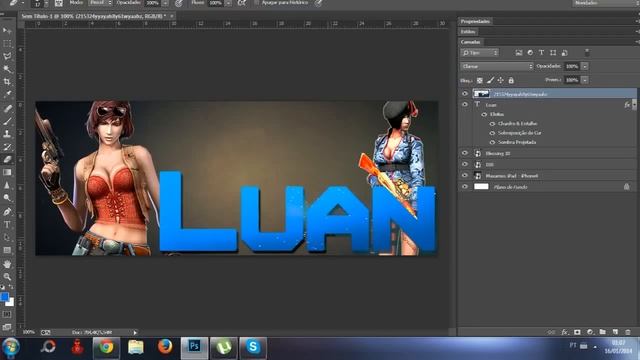Screen dimensions: 640x360
Task: Select the Move tool
Action: pos(7,31)
